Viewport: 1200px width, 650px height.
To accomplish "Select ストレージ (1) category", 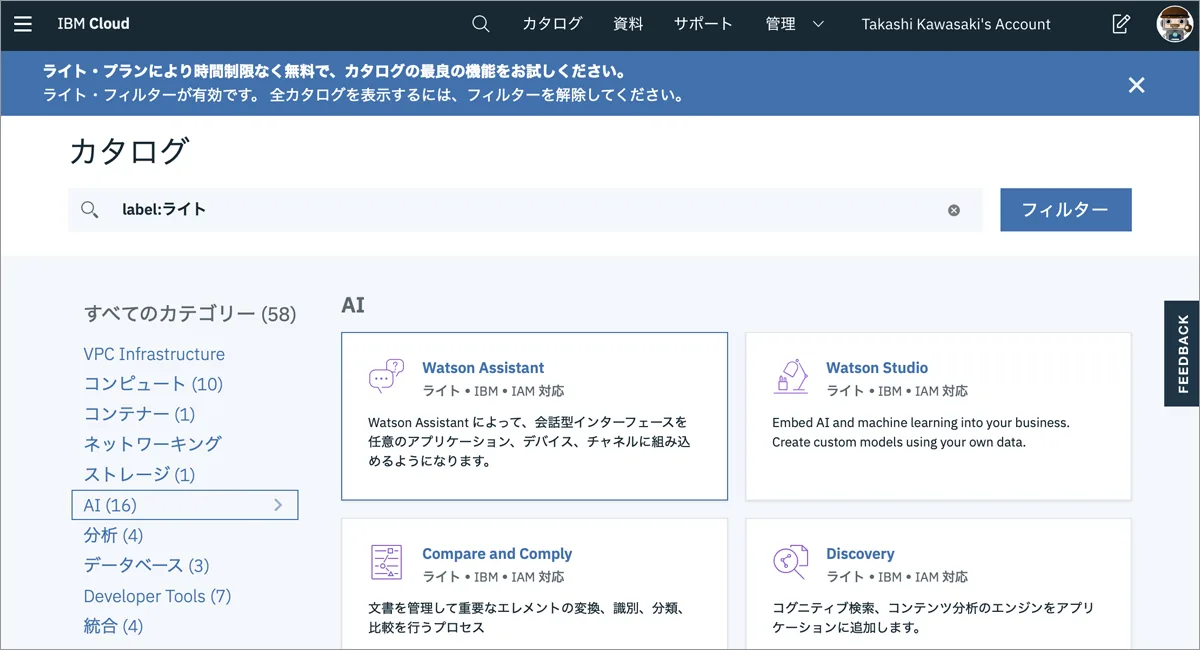I will click(139, 474).
